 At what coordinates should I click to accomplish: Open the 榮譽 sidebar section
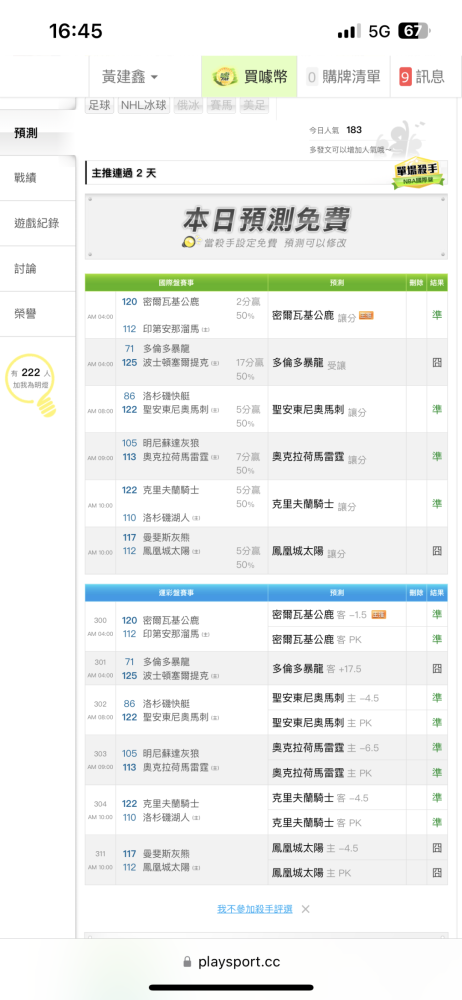pyautogui.click(x=38, y=314)
